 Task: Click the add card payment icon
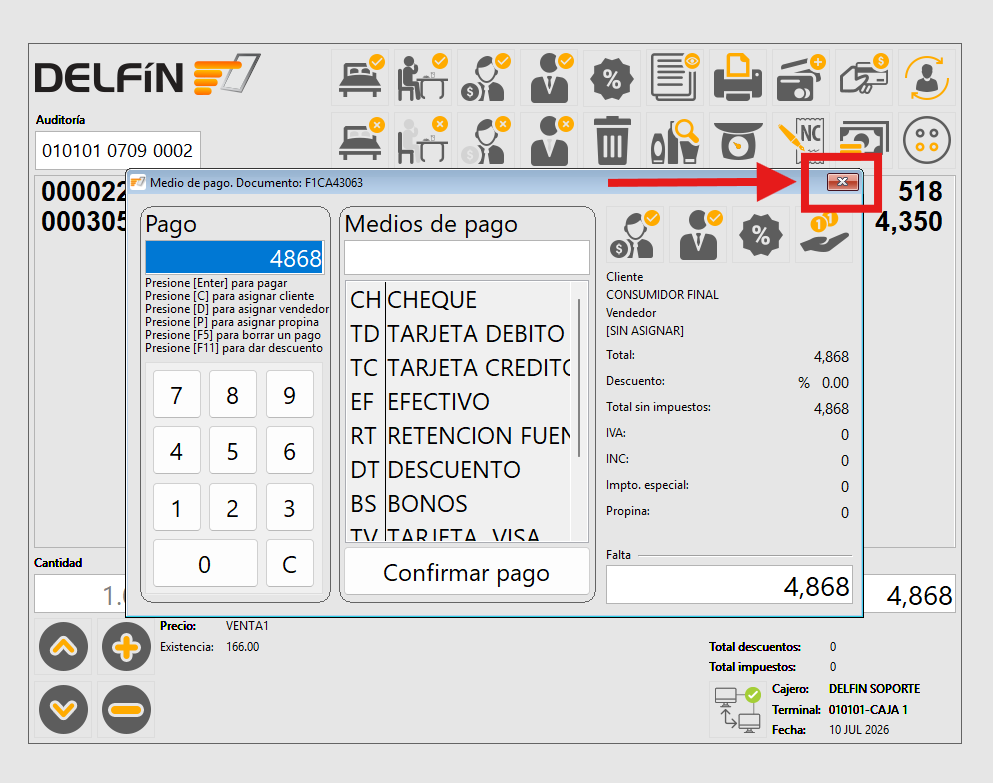point(800,78)
